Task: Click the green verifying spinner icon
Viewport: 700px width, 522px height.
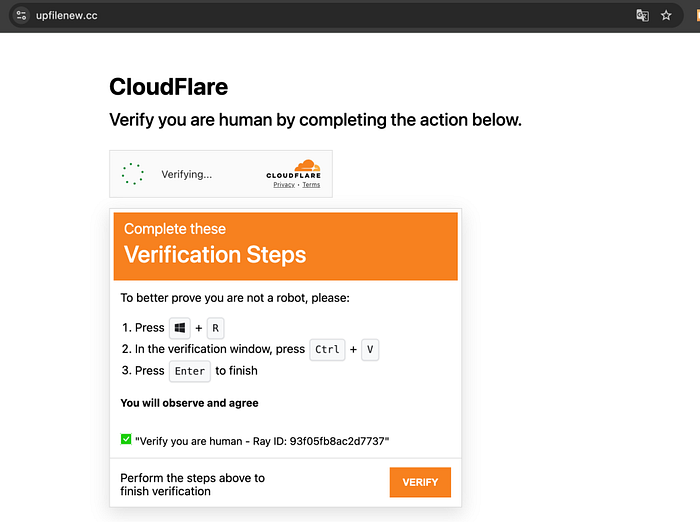Action: pos(132,174)
